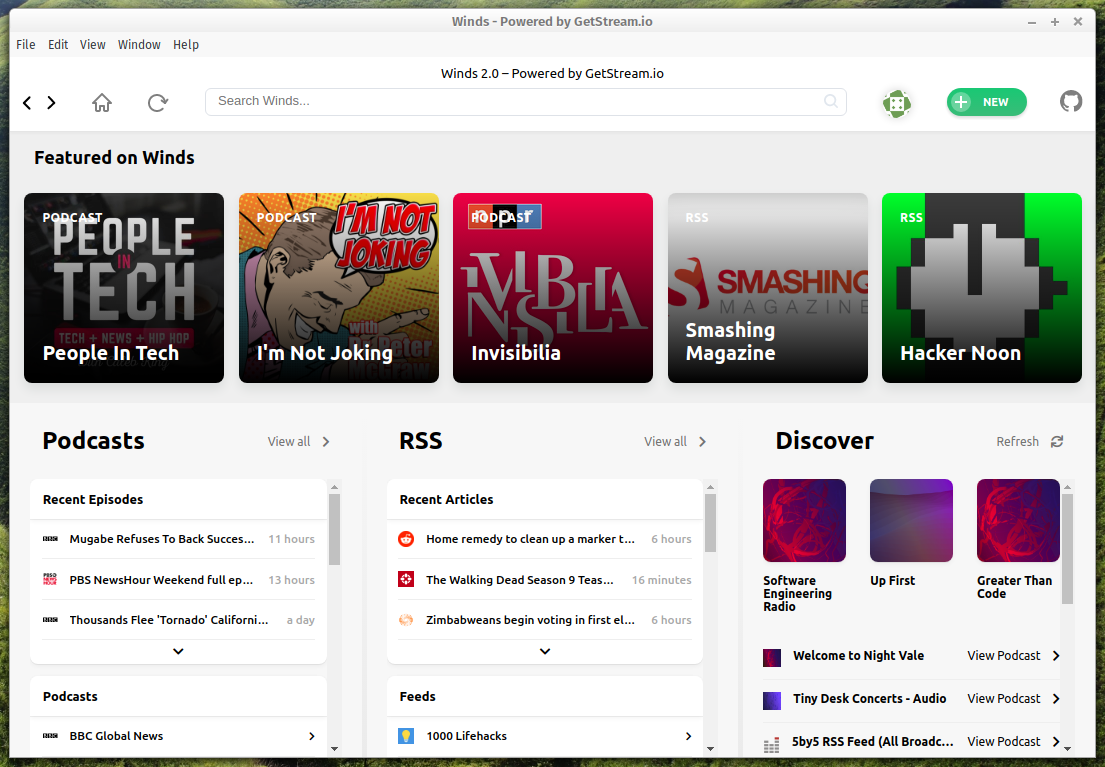Screen dimensions: 1105x767
Task: Click the chevron after Welcome to Night Vale View Podcast
Action: pos(1056,656)
